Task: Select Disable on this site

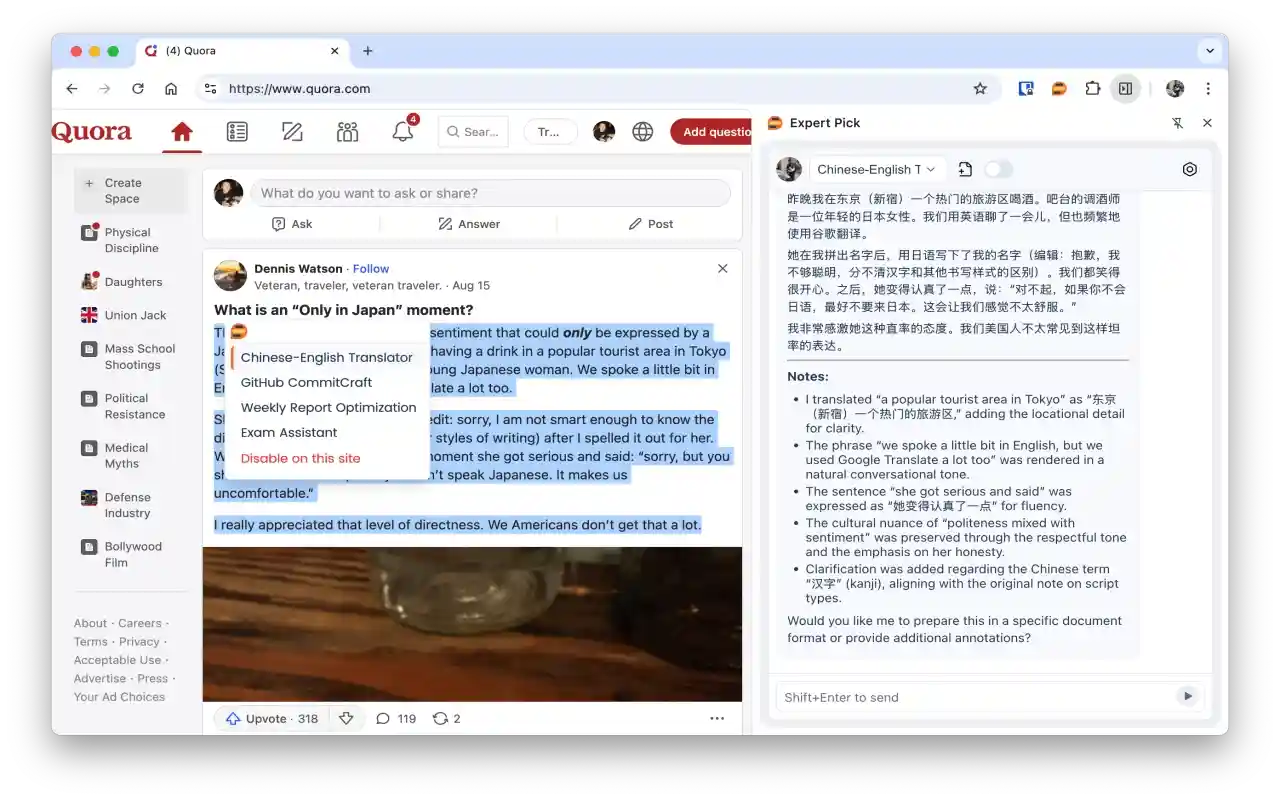Action: pos(300,458)
